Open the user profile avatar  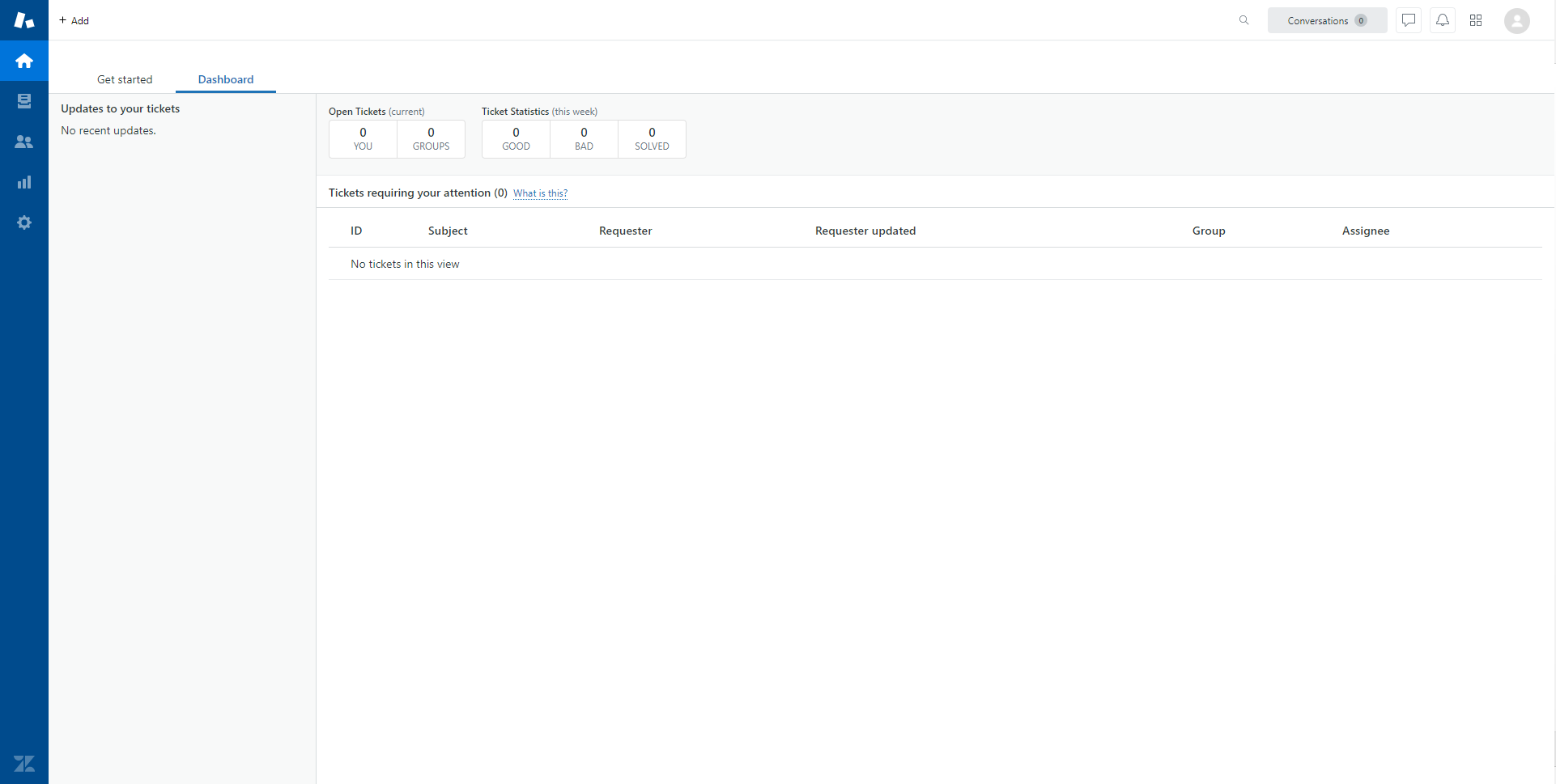point(1516,21)
